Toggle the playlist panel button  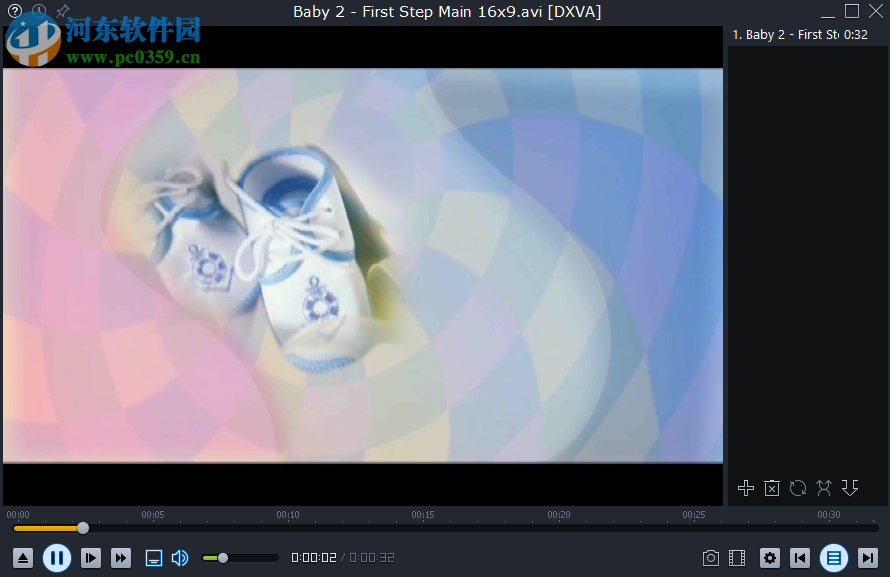pos(834,558)
